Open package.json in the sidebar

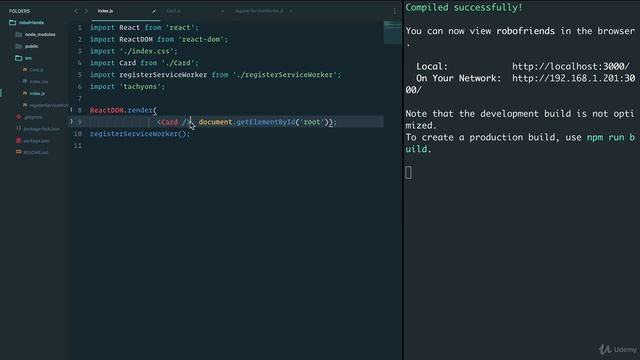33,141
